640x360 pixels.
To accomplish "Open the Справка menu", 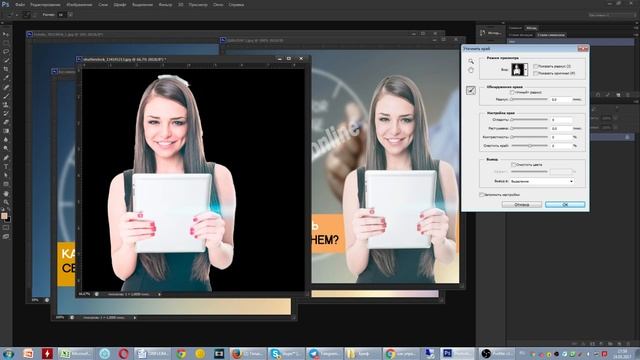I will click(236, 5).
